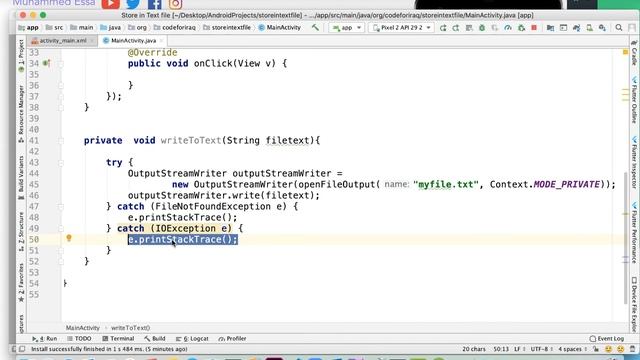Open the Pixel 2 API 29 device dropdown
This screenshot has width=640, height=360.
coord(402,28)
